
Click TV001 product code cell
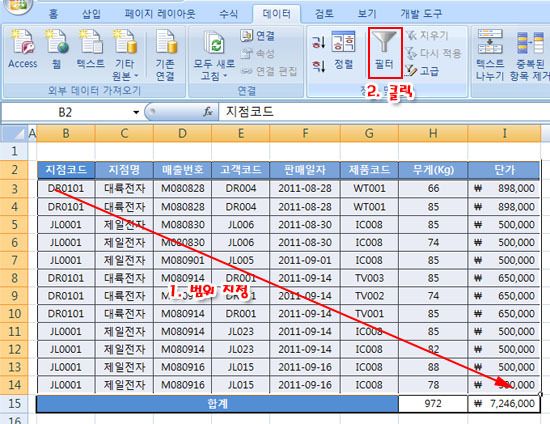coord(369,314)
